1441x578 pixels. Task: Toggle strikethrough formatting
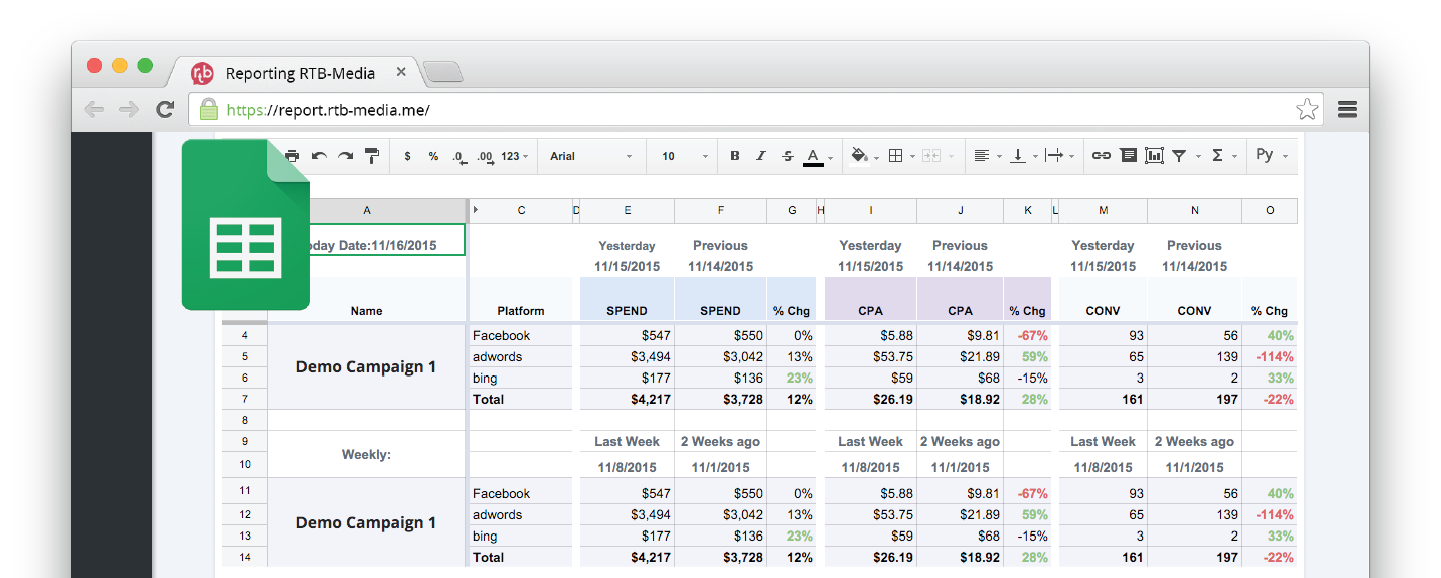point(788,156)
